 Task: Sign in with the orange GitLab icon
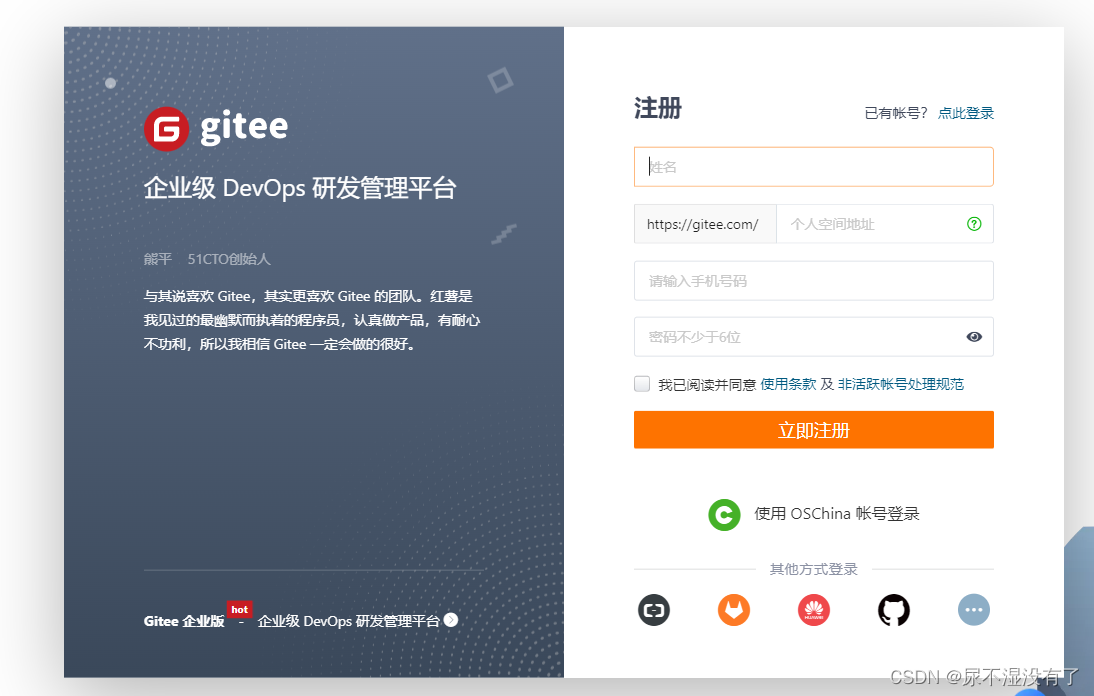click(x=734, y=610)
